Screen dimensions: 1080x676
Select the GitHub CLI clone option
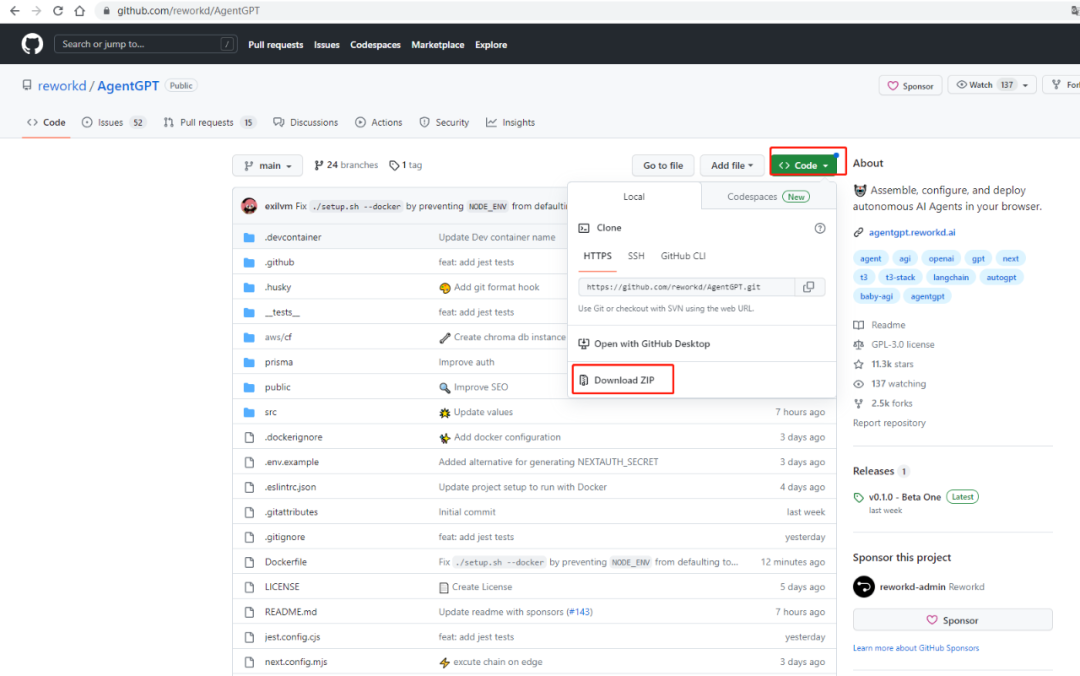click(683, 256)
